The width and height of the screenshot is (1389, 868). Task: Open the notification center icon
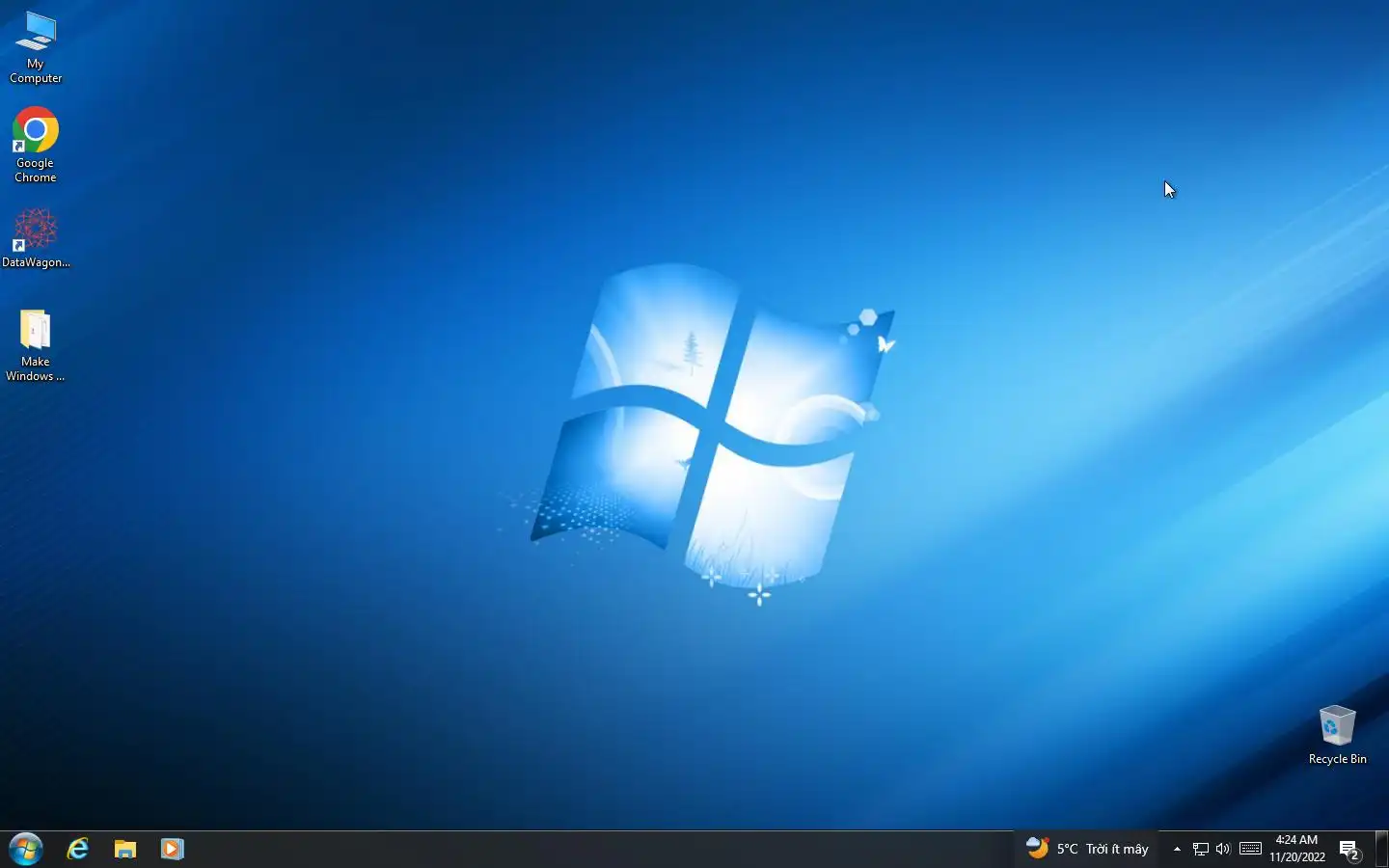(1349, 850)
